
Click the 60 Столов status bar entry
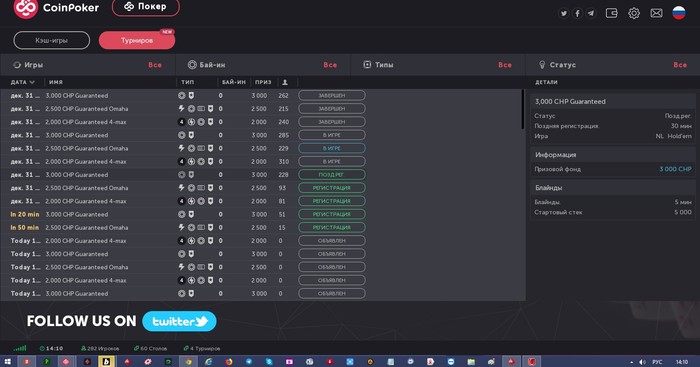pos(150,348)
